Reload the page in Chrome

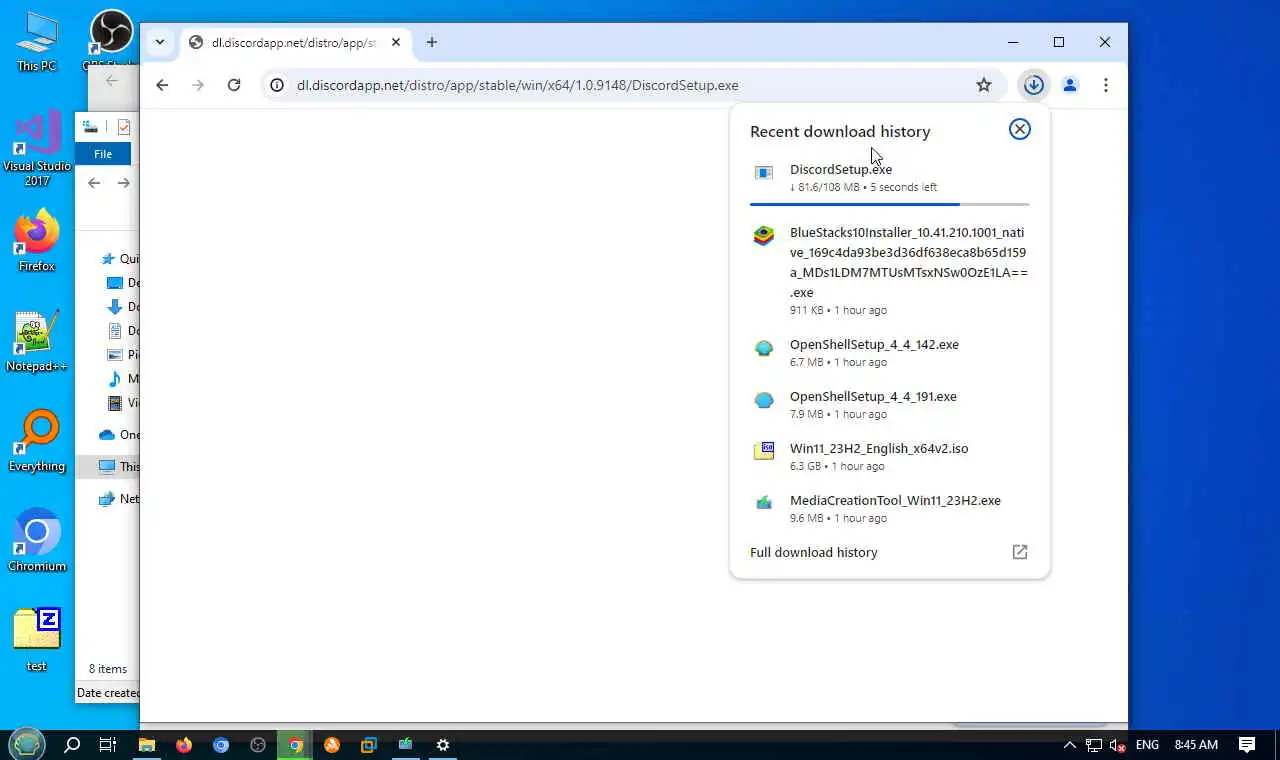[234, 85]
